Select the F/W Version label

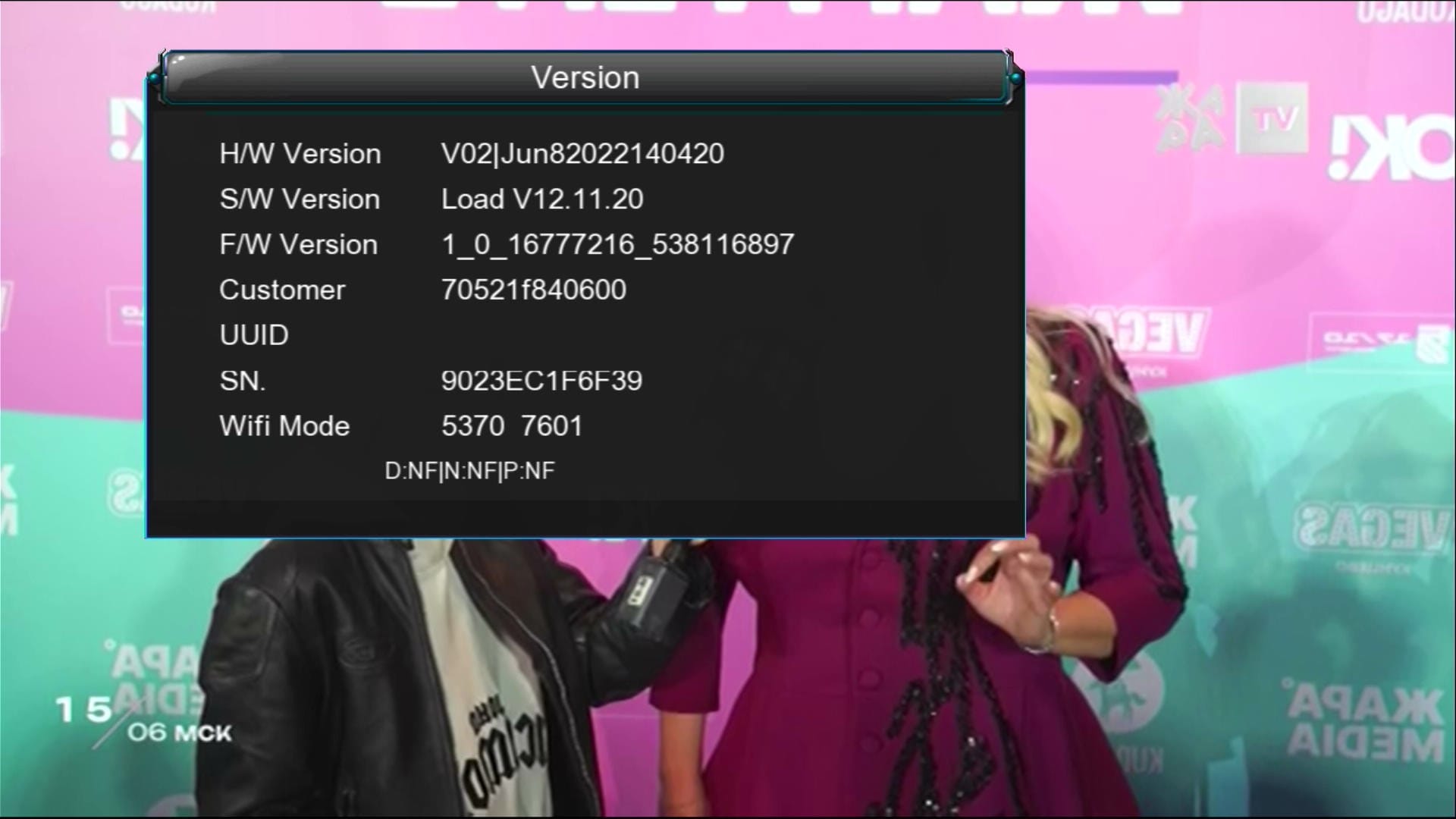pyautogui.click(x=298, y=245)
